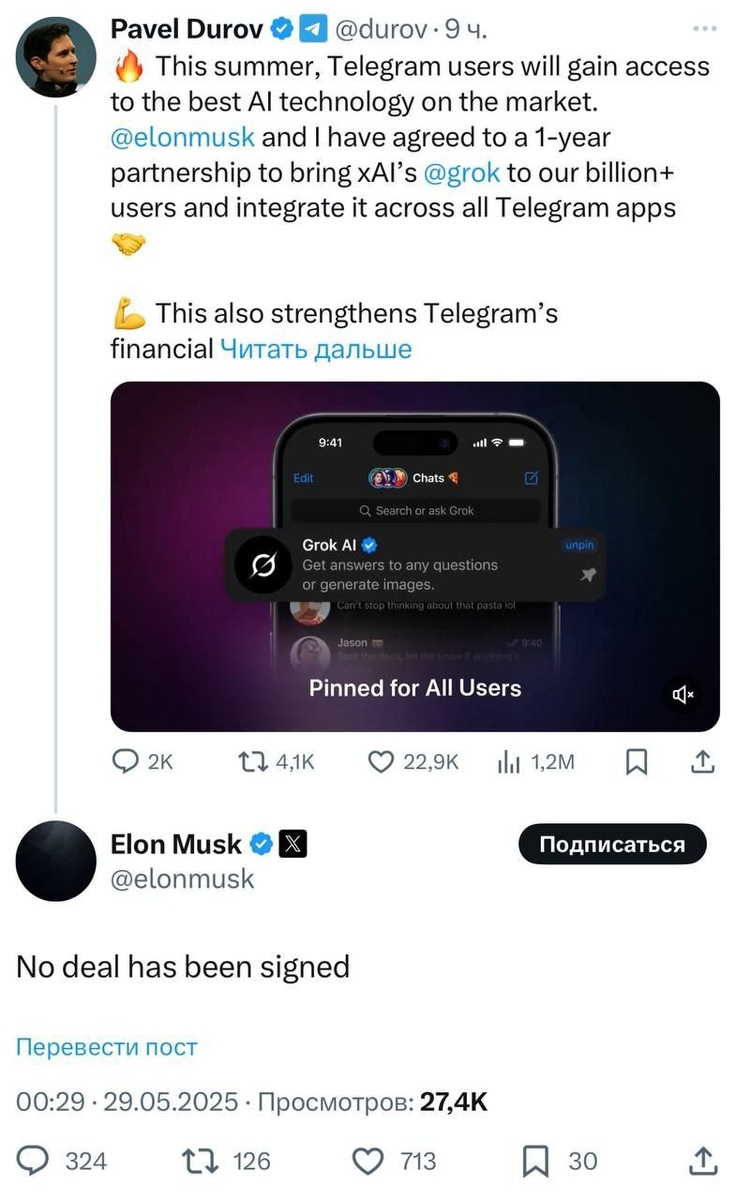Screen dimensions: 736x1200
Task: Expand post with "Читать дальше" link
Action: coord(315,348)
